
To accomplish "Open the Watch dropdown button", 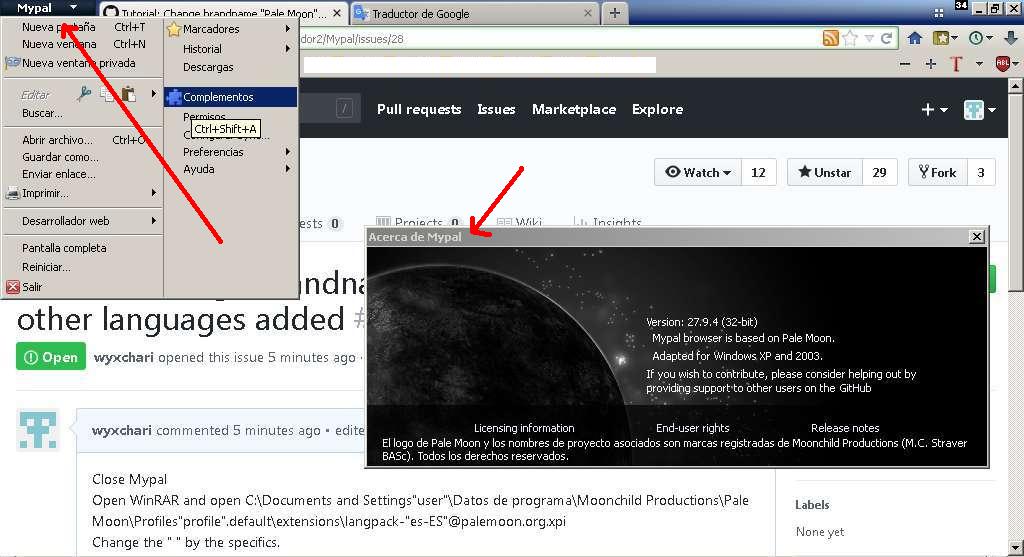I will tap(698, 172).
